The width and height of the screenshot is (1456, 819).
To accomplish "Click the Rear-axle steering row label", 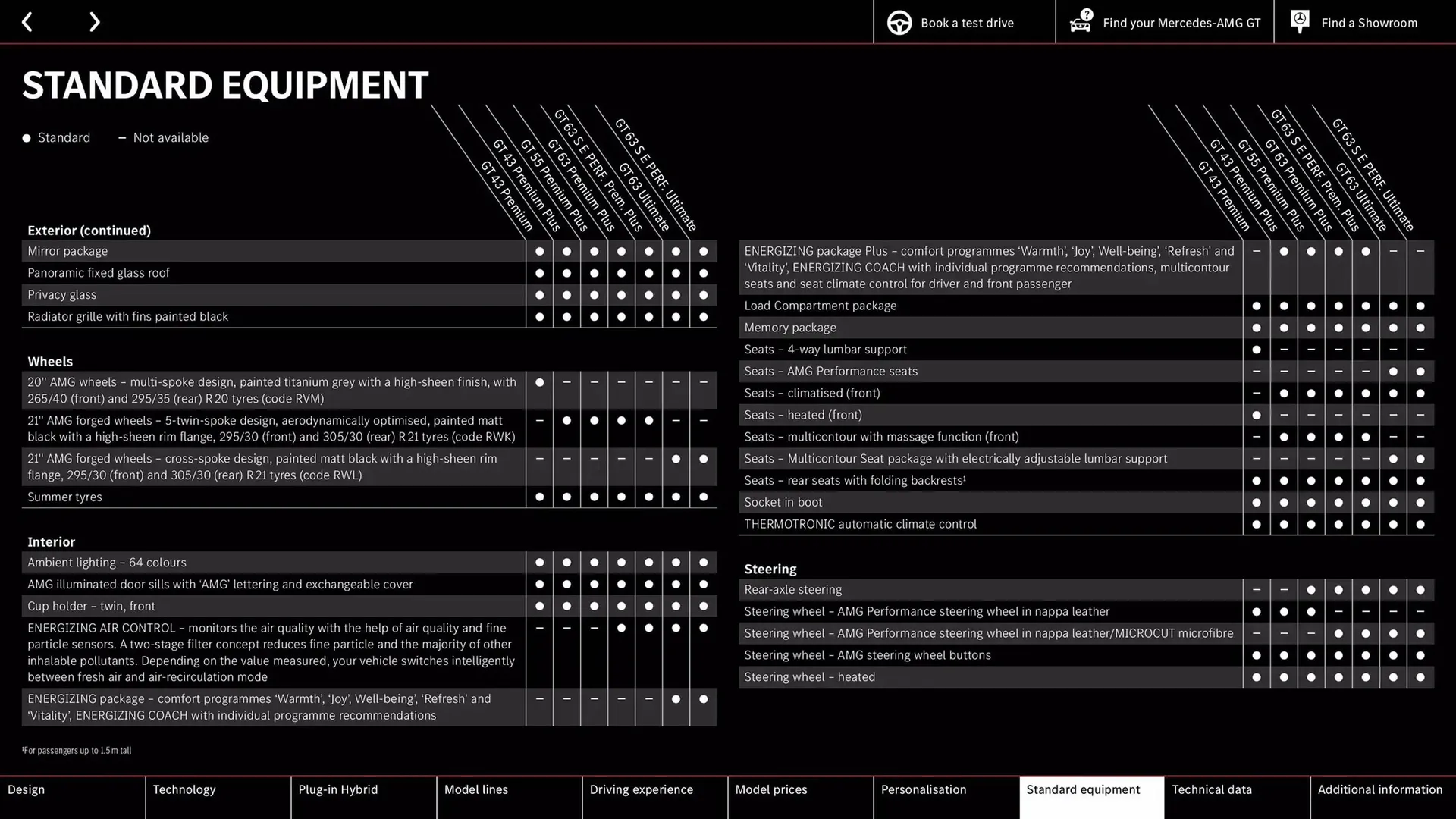I will (792, 590).
